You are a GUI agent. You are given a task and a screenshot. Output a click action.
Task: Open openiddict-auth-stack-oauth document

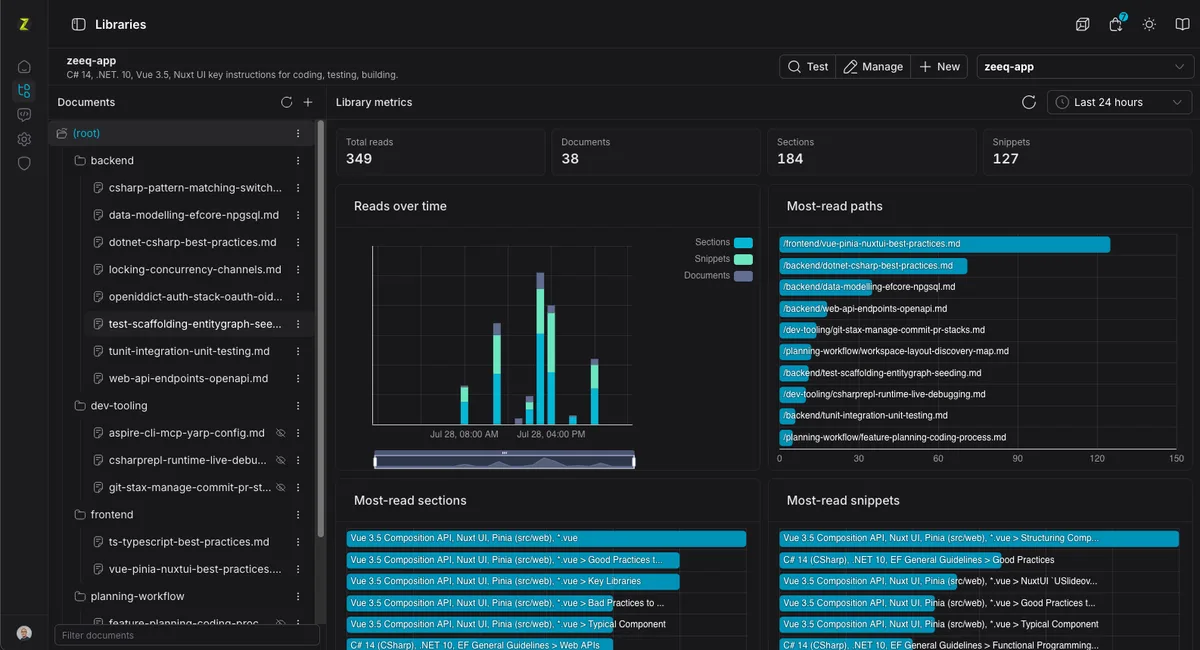tap(195, 296)
